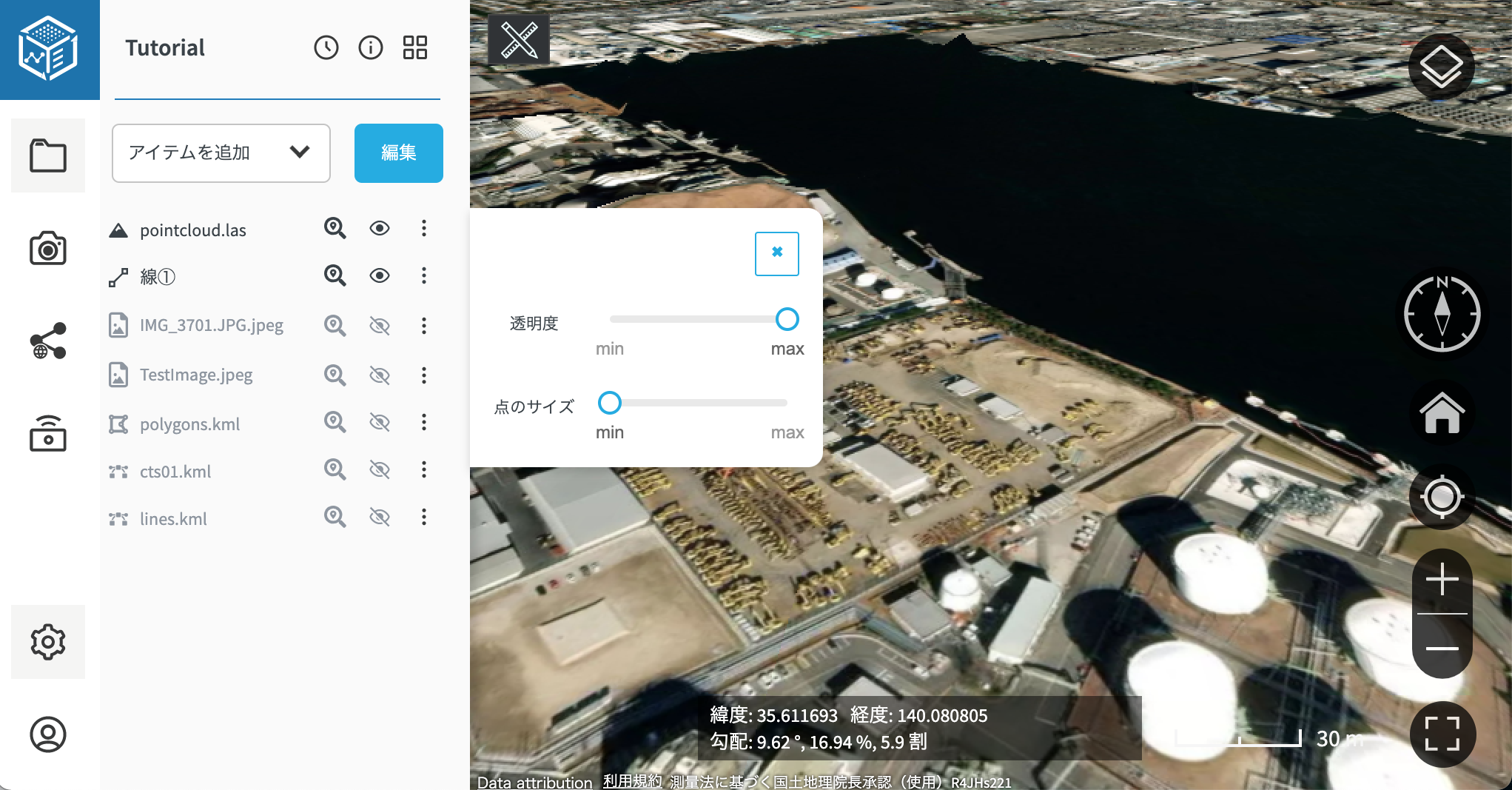The width and height of the screenshot is (1512, 790).
Task: Open the measurement tools ruler-and-pencil icon
Action: click(x=519, y=40)
